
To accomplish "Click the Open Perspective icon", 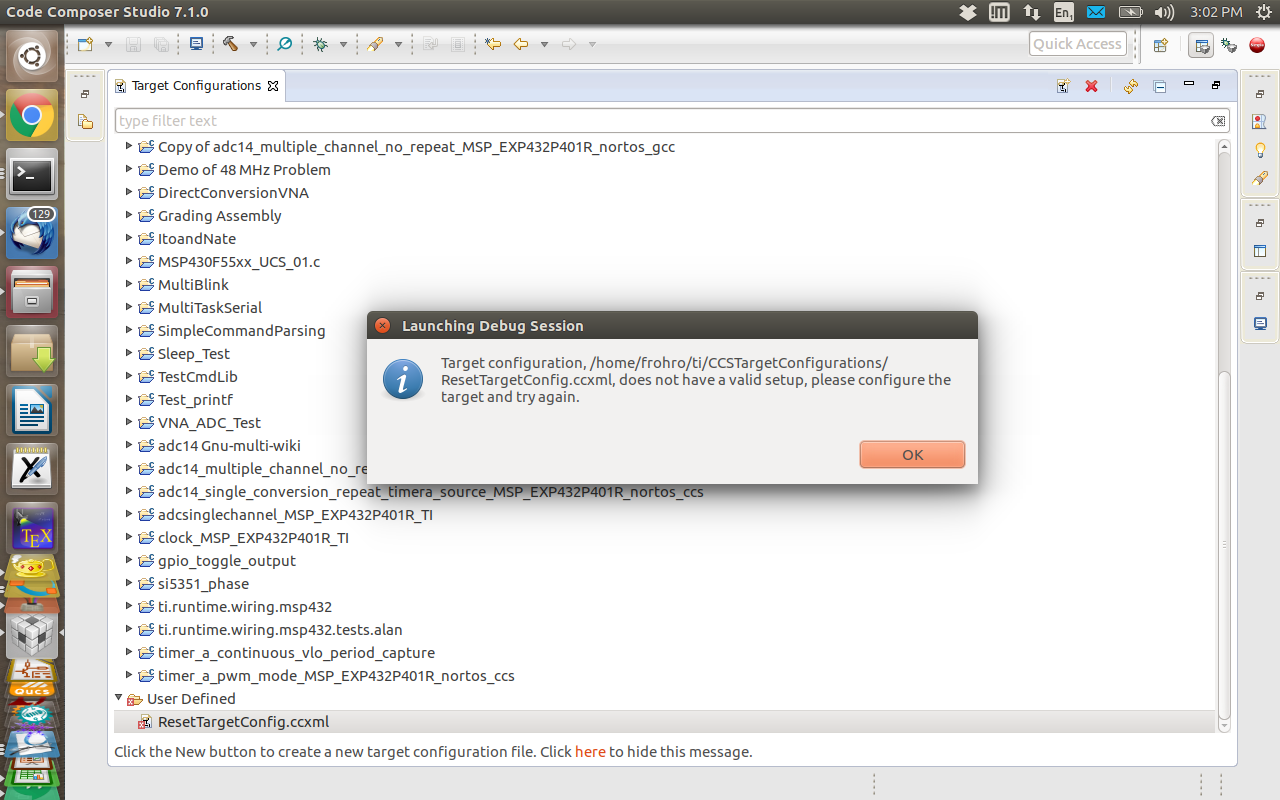I will pos(1161,45).
